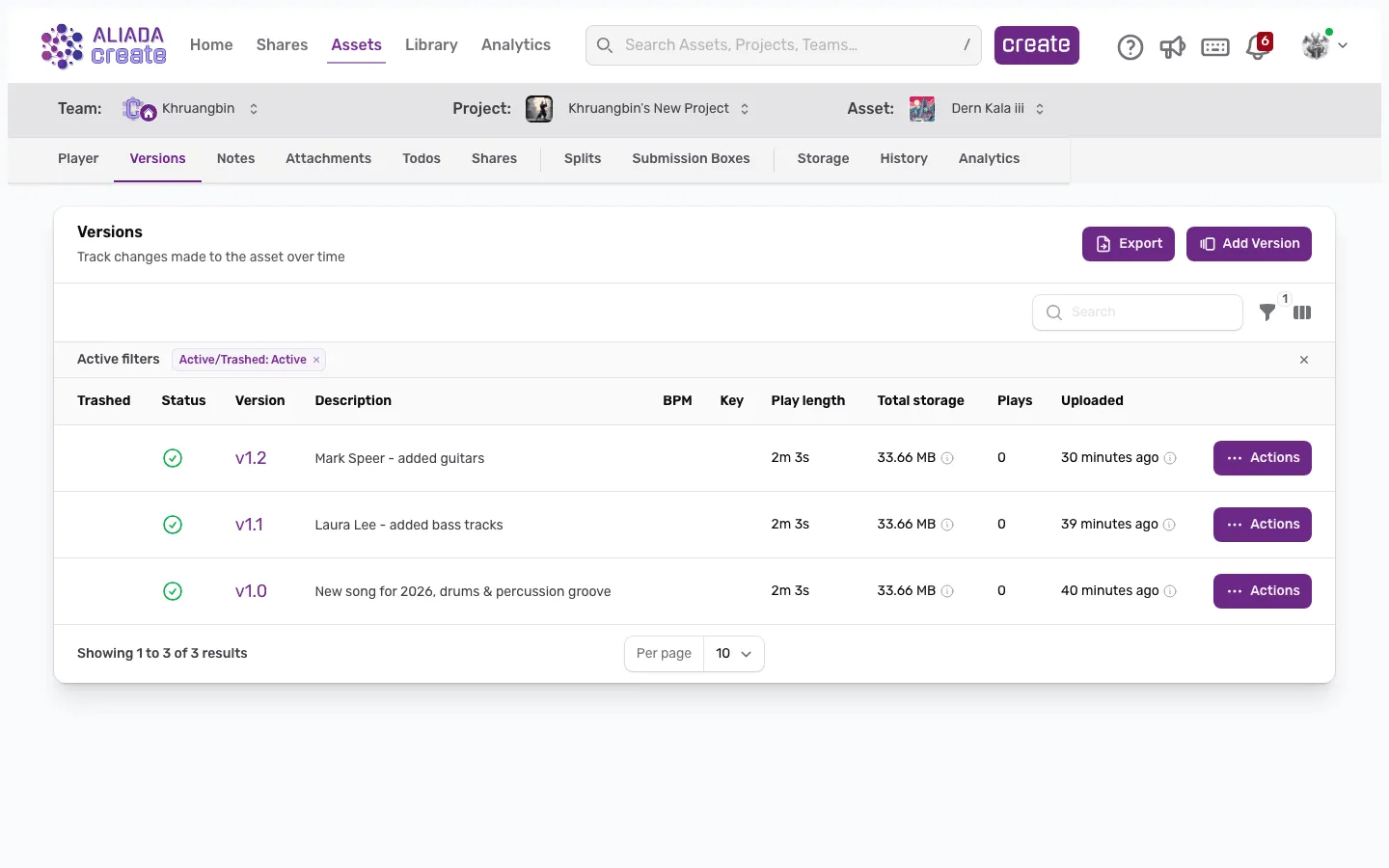Open the announcements megaphone icon
Viewport: 1389px width, 868px height.
[x=1172, y=46]
